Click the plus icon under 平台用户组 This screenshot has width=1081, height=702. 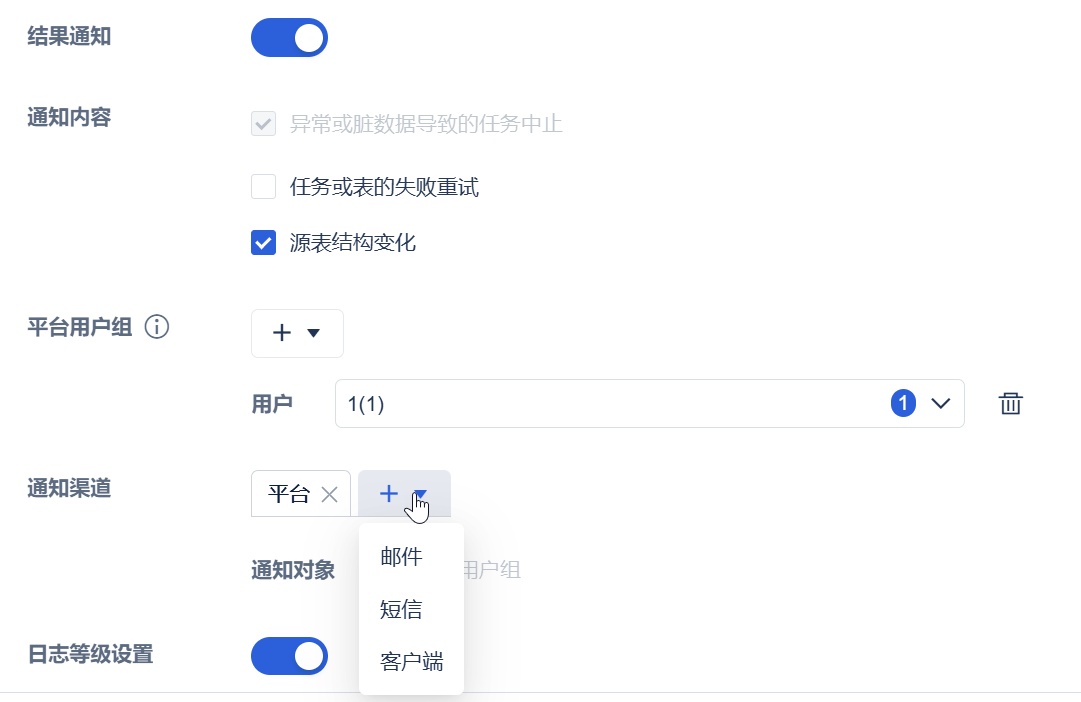click(282, 334)
